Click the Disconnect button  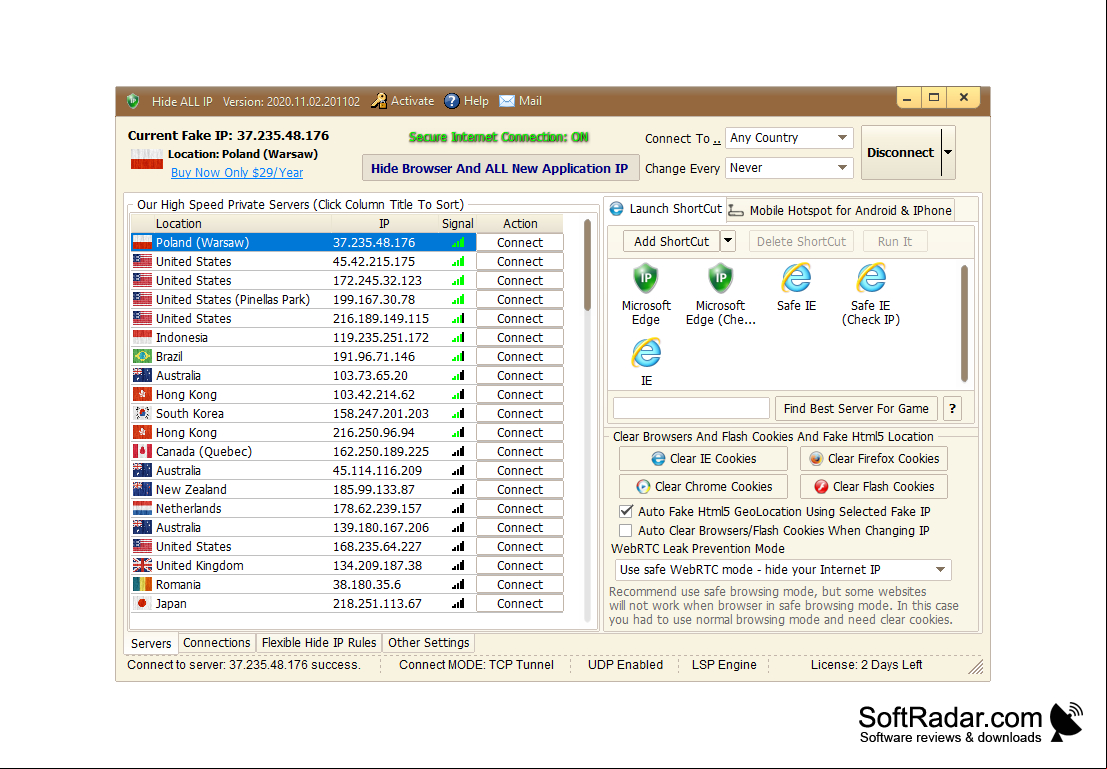coord(901,153)
